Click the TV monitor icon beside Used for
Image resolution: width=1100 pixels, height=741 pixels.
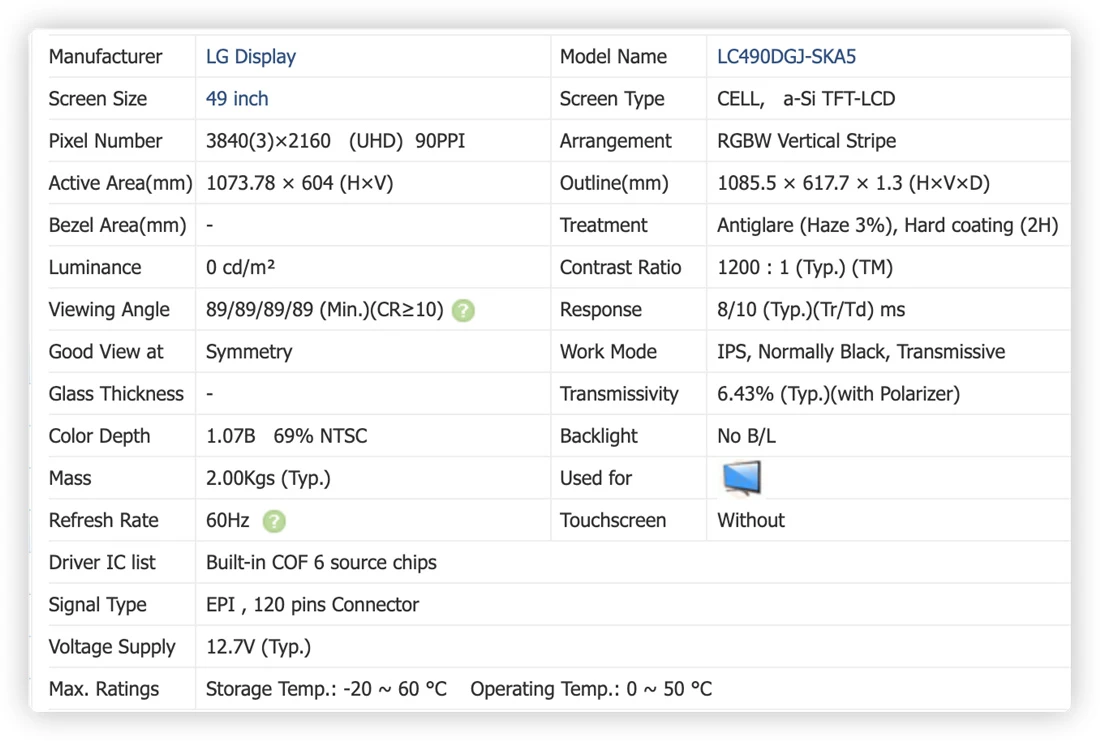click(x=742, y=478)
